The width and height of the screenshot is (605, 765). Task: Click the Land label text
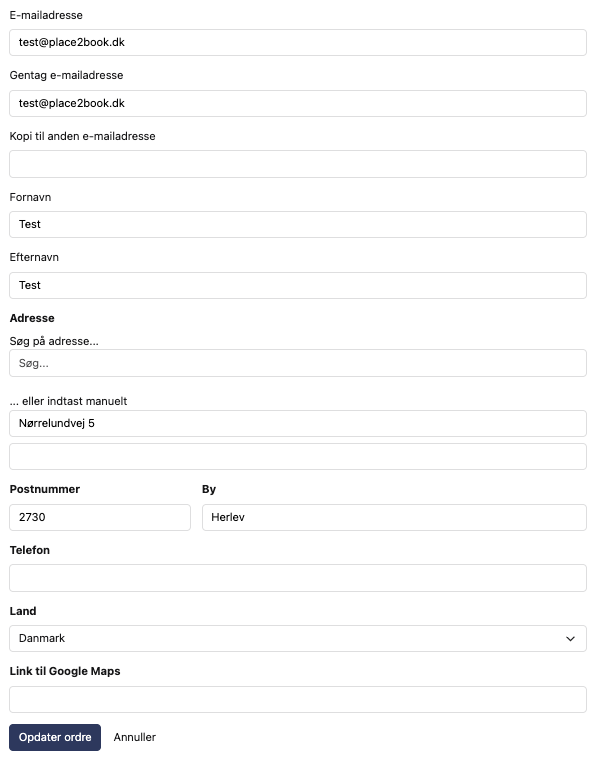click(23, 611)
